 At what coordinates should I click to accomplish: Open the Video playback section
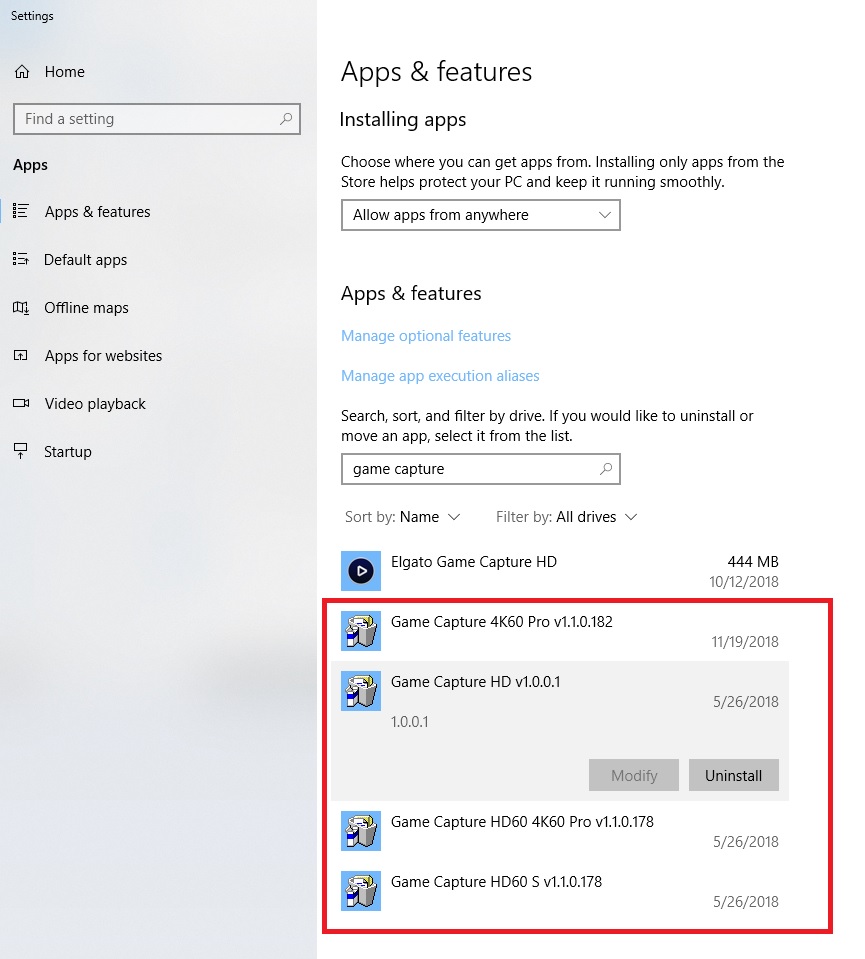coord(95,404)
